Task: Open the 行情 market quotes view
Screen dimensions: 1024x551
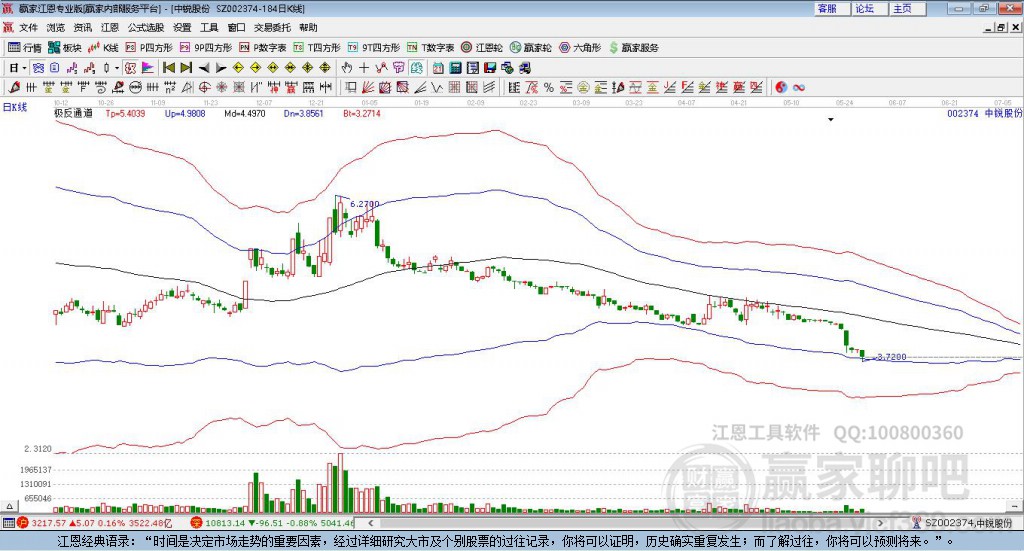Action: (24, 48)
